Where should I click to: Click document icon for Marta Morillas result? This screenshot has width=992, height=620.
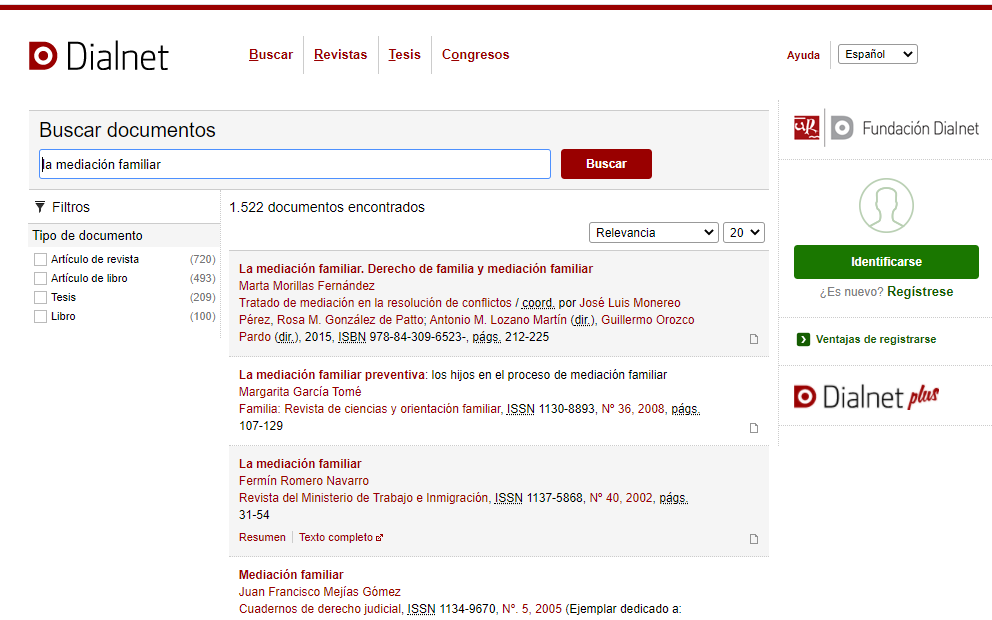754,339
